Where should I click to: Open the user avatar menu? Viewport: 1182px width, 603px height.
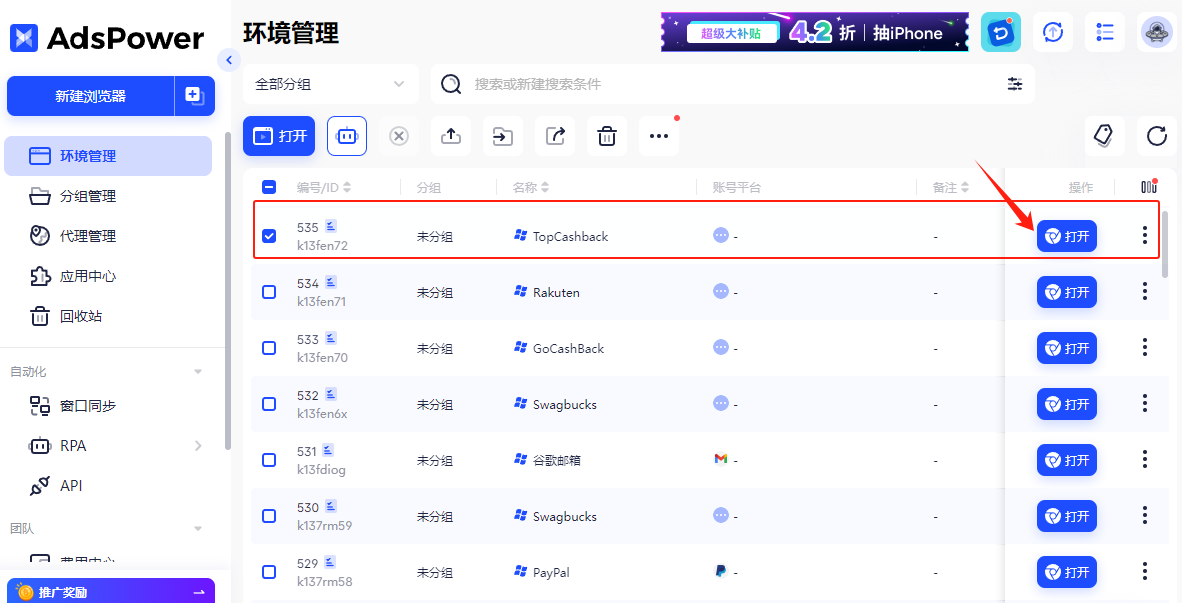coord(1156,32)
